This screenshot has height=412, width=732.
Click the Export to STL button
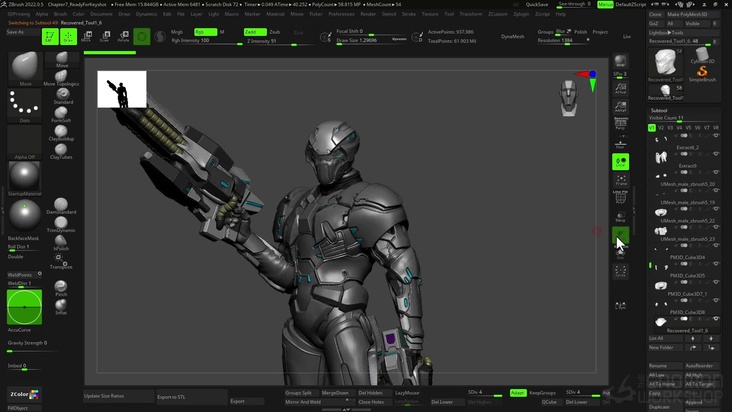click(x=192, y=397)
